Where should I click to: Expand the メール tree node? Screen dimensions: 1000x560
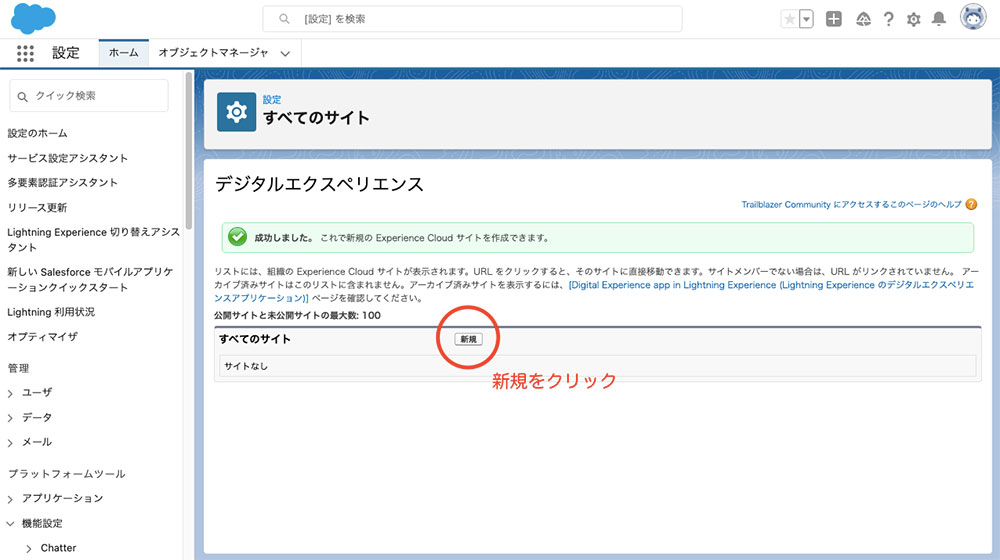pyautogui.click(x=10, y=443)
